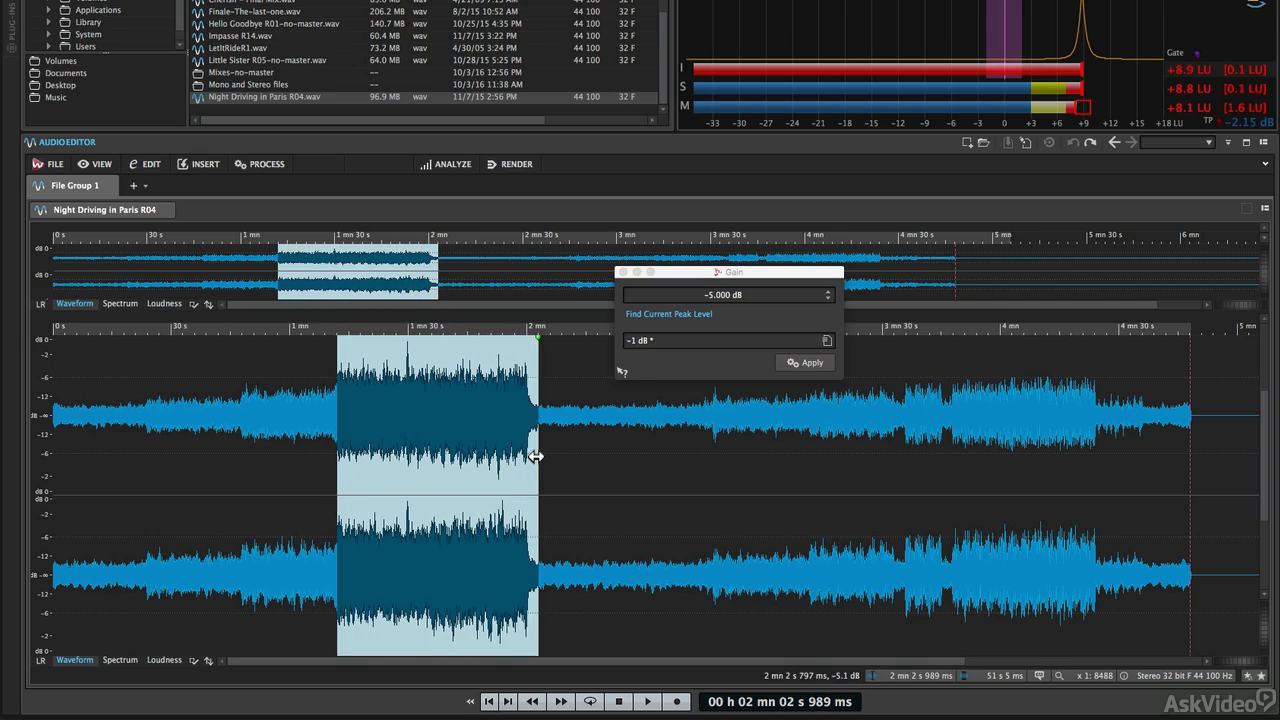Navigate backward with the left arrow icon

(x=1114, y=143)
